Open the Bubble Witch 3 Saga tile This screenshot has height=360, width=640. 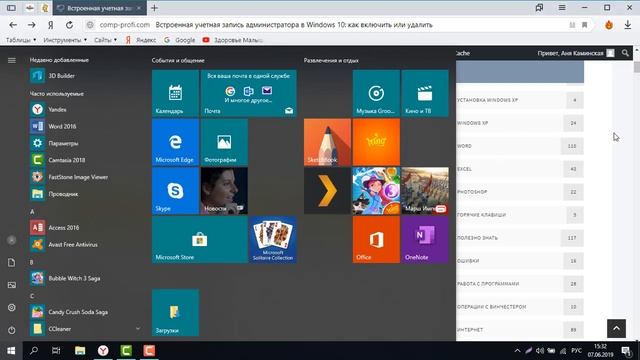(x=376, y=191)
